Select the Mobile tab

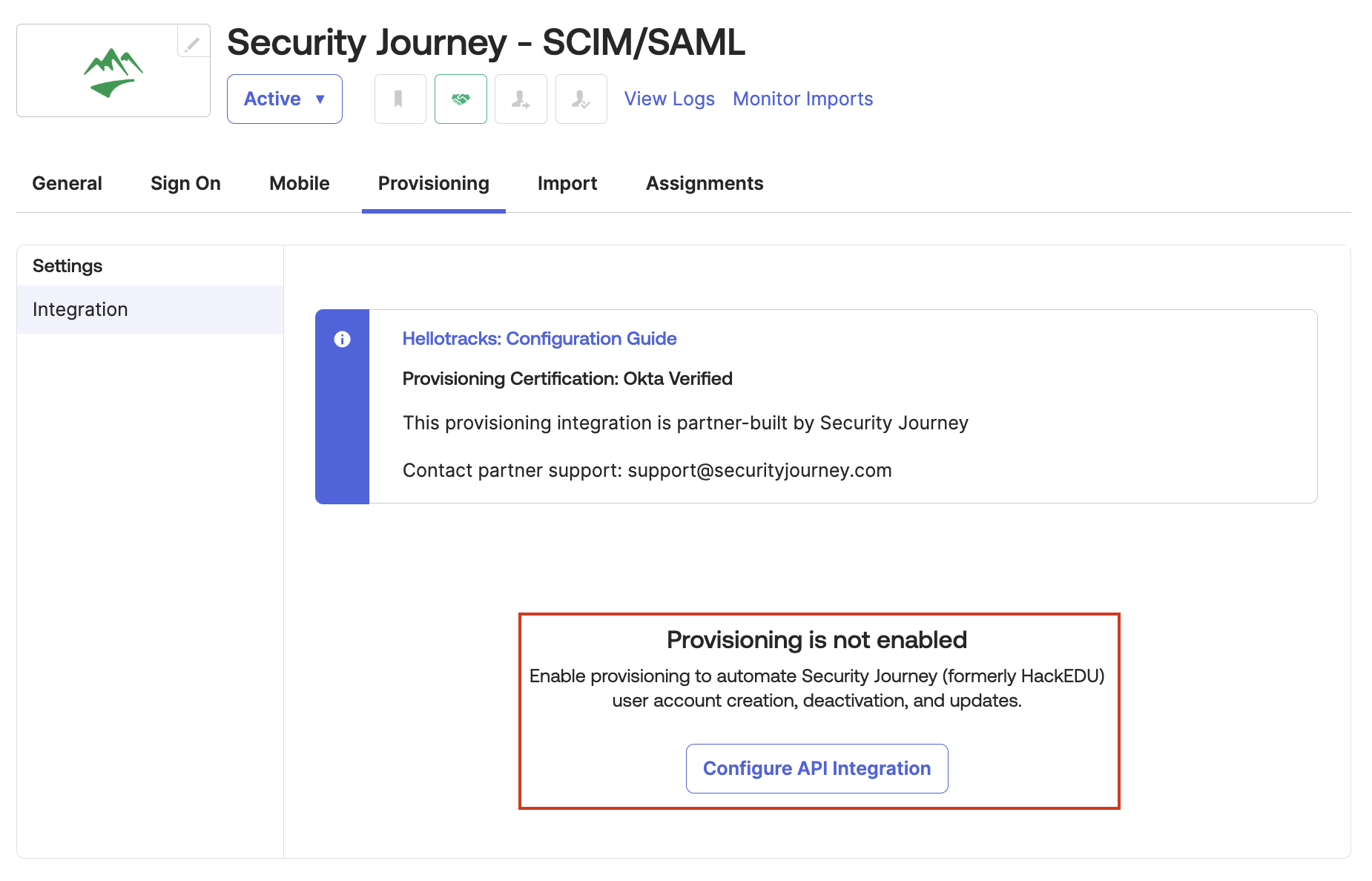(300, 183)
